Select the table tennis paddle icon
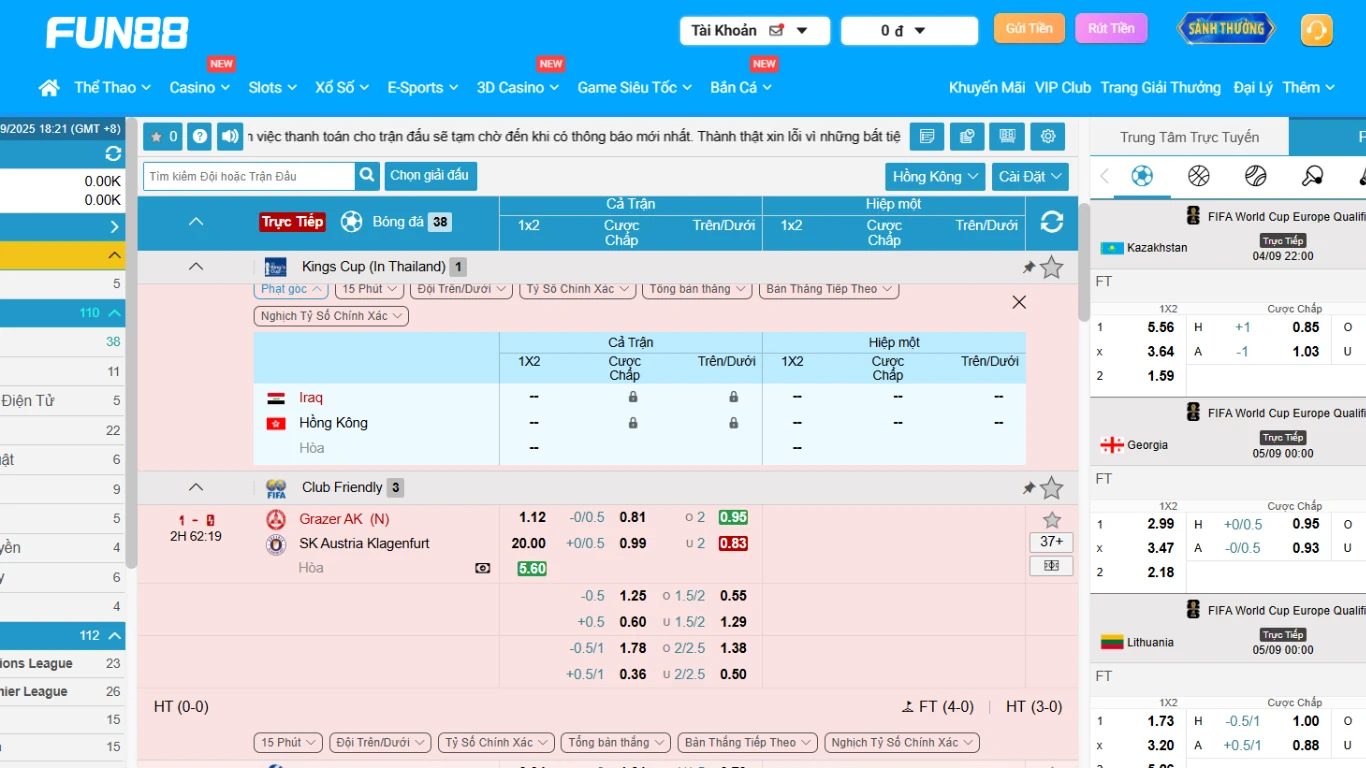This screenshot has height=768, width=1366. click(1312, 176)
